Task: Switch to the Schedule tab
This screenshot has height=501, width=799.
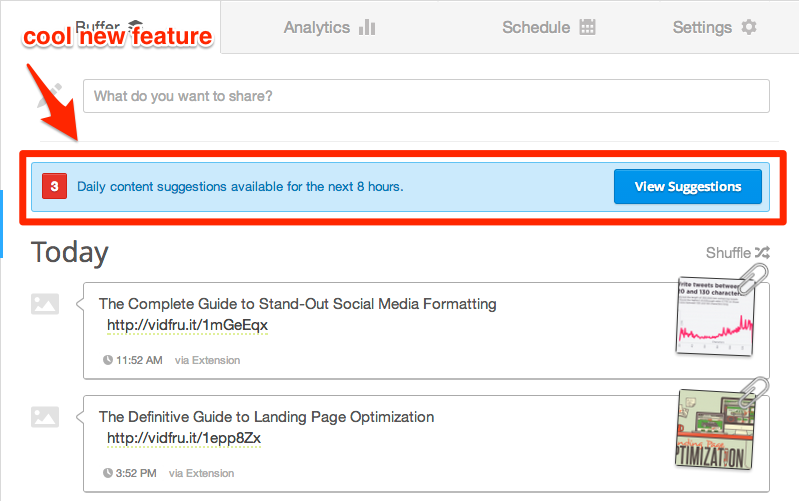Action: coord(548,27)
